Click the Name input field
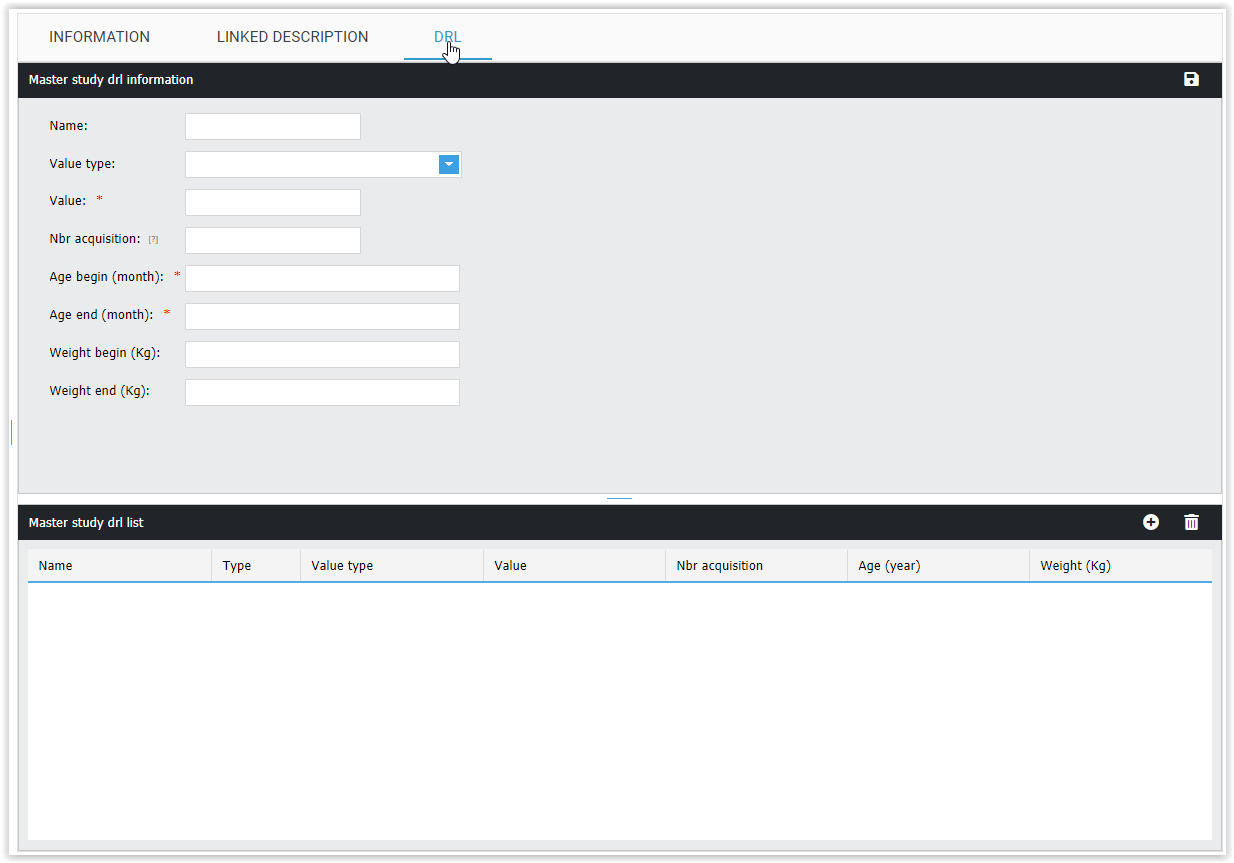The width and height of the screenshot is (1234, 863). (x=272, y=127)
